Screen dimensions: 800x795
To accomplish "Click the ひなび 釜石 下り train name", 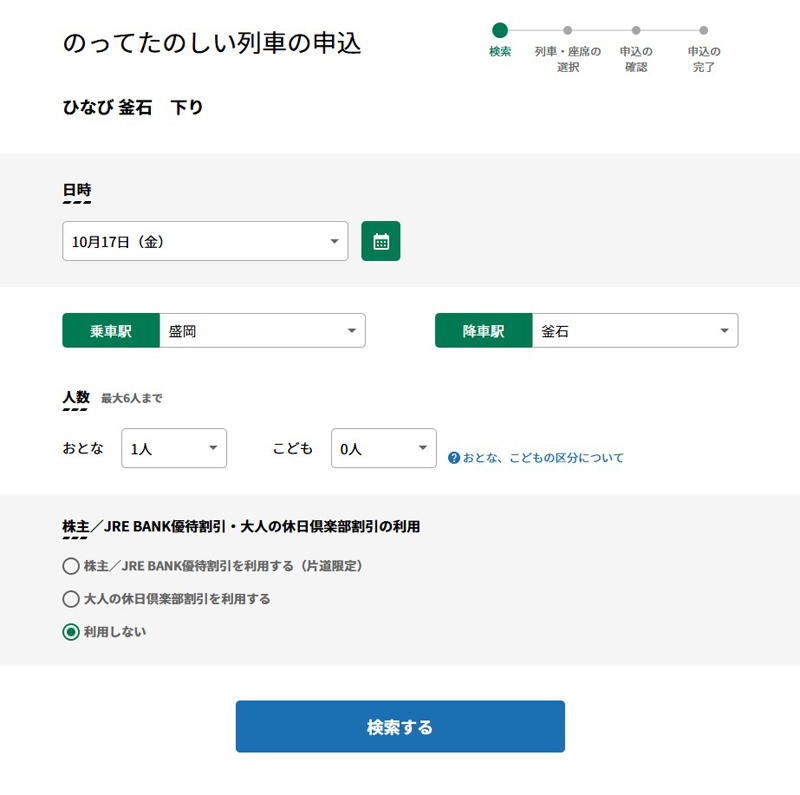I will 133,107.
